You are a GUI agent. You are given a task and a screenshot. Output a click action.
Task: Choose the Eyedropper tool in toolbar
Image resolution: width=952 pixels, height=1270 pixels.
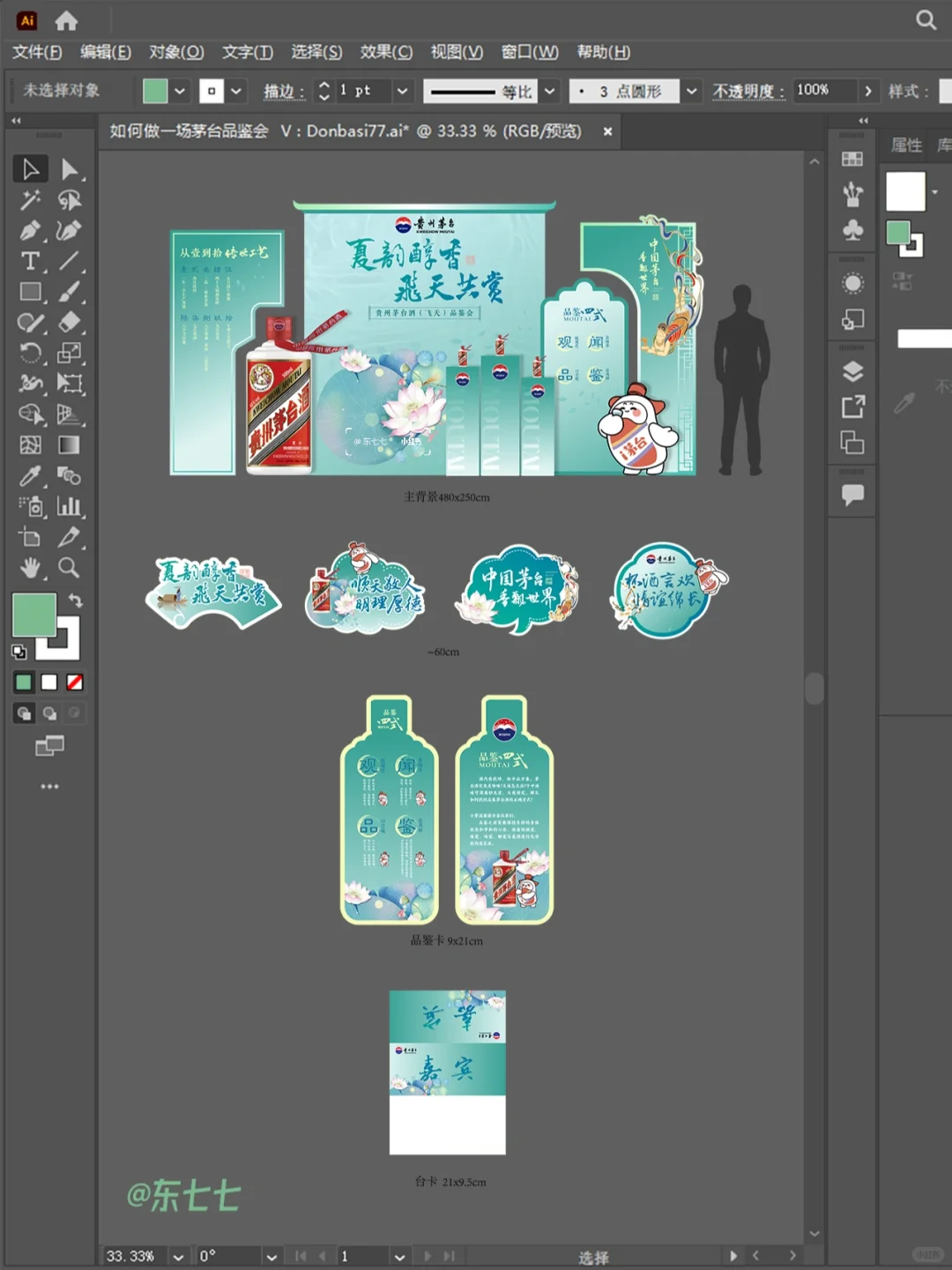tap(30, 476)
